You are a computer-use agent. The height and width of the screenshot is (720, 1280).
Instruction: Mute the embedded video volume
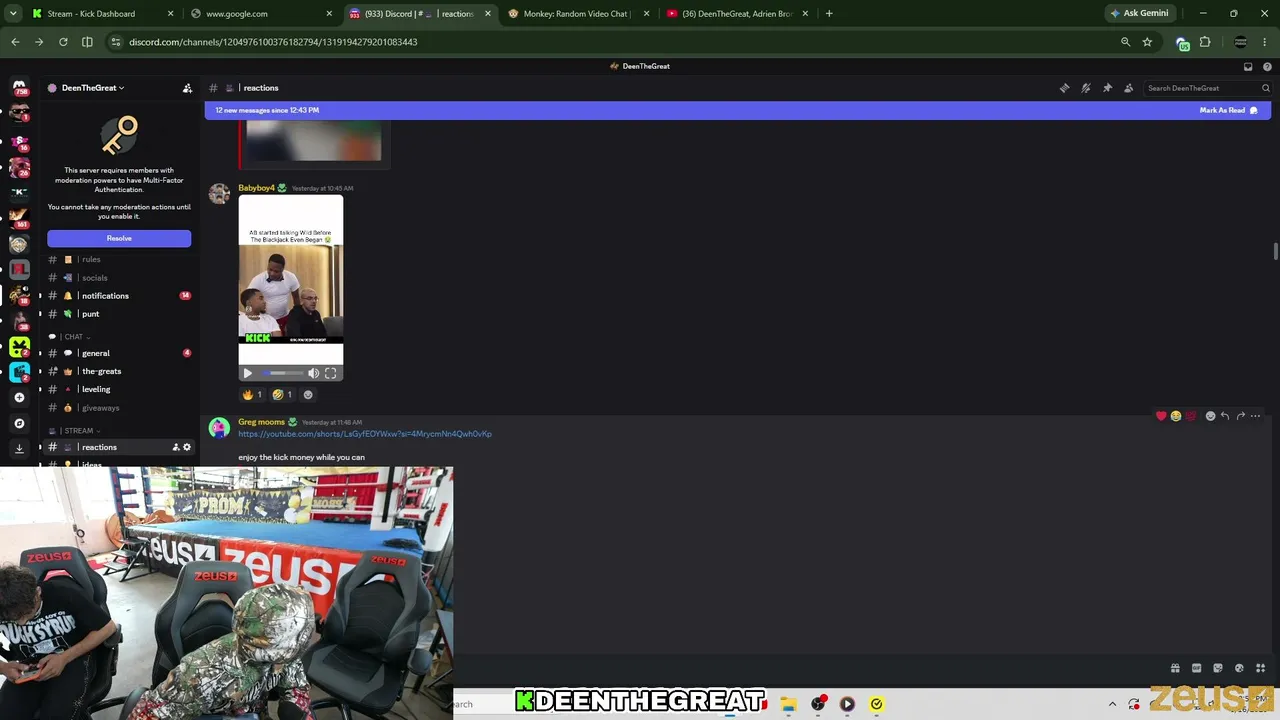pyautogui.click(x=314, y=373)
